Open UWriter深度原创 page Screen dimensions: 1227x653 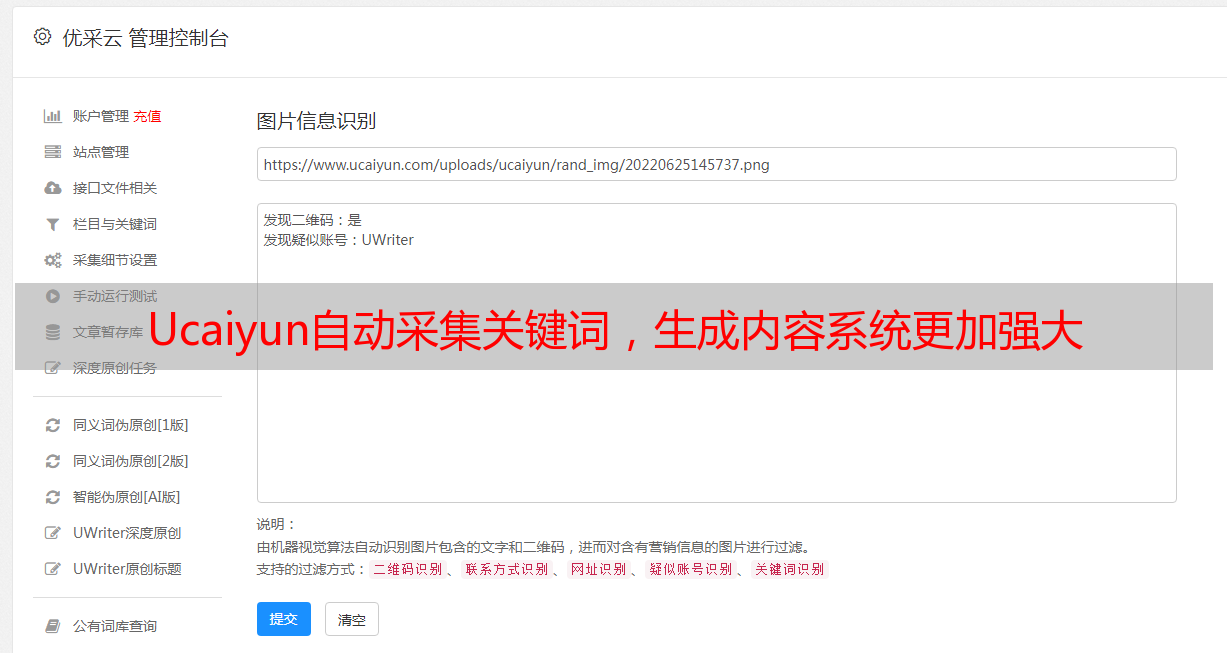click(127, 533)
